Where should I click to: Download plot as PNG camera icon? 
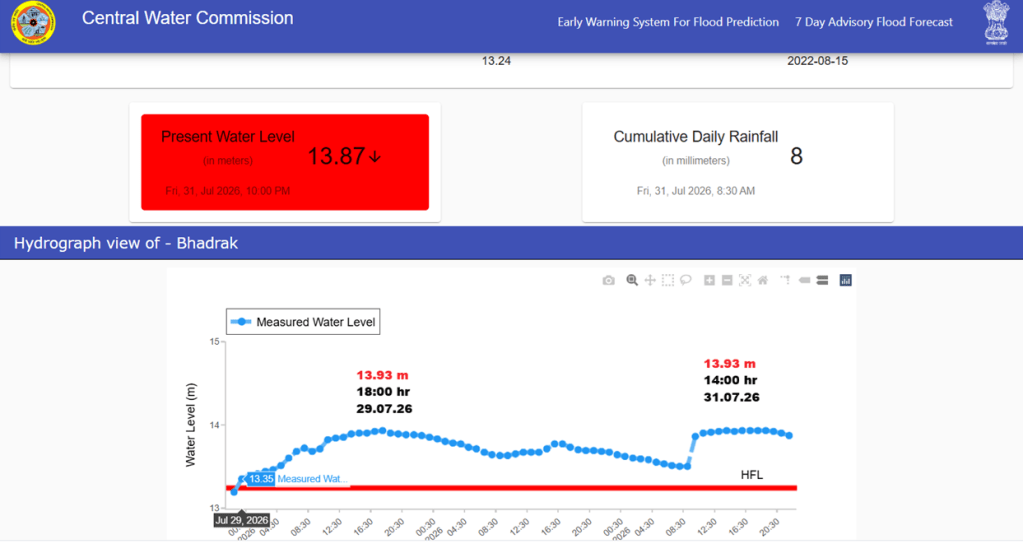(x=608, y=280)
